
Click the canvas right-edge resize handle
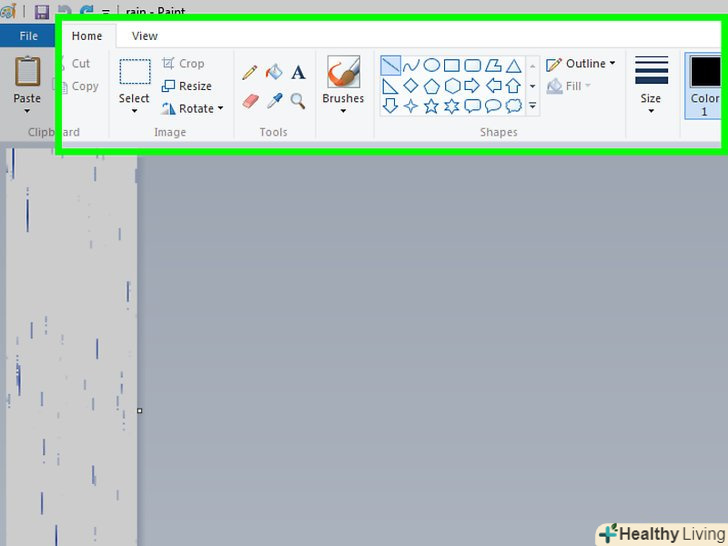[140, 410]
